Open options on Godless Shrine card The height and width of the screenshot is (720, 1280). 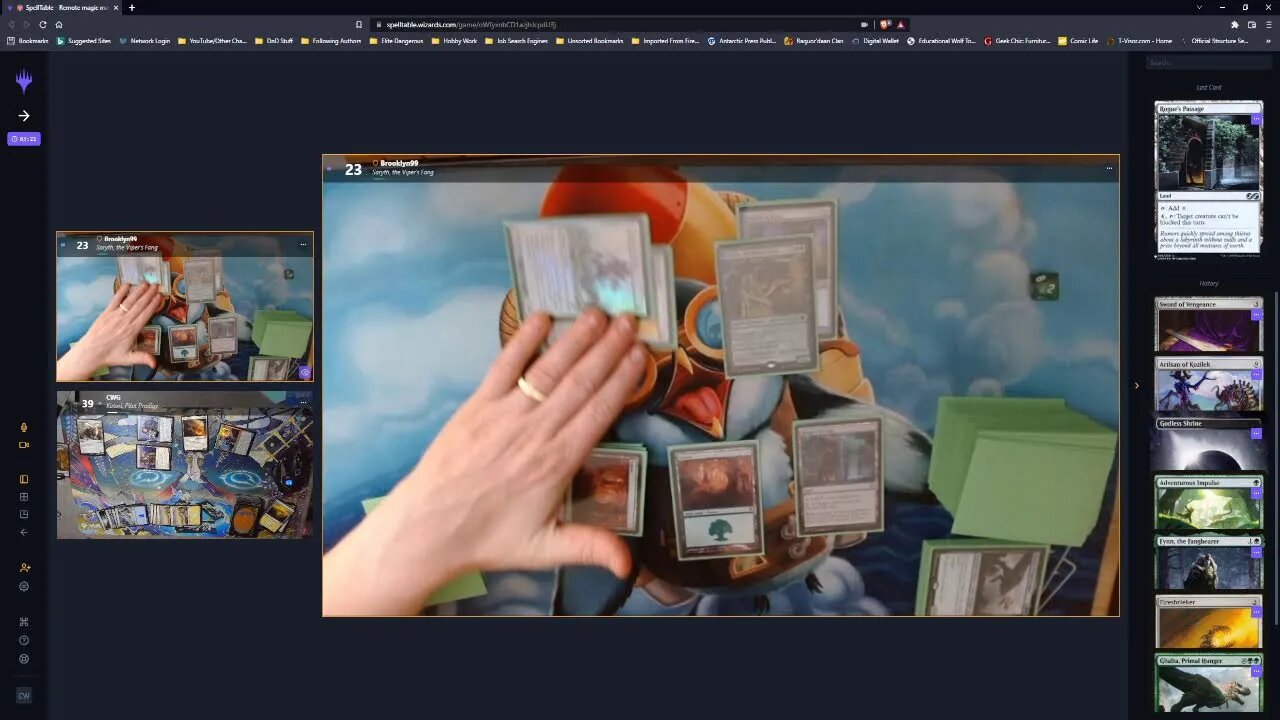tap(1257, 434)
